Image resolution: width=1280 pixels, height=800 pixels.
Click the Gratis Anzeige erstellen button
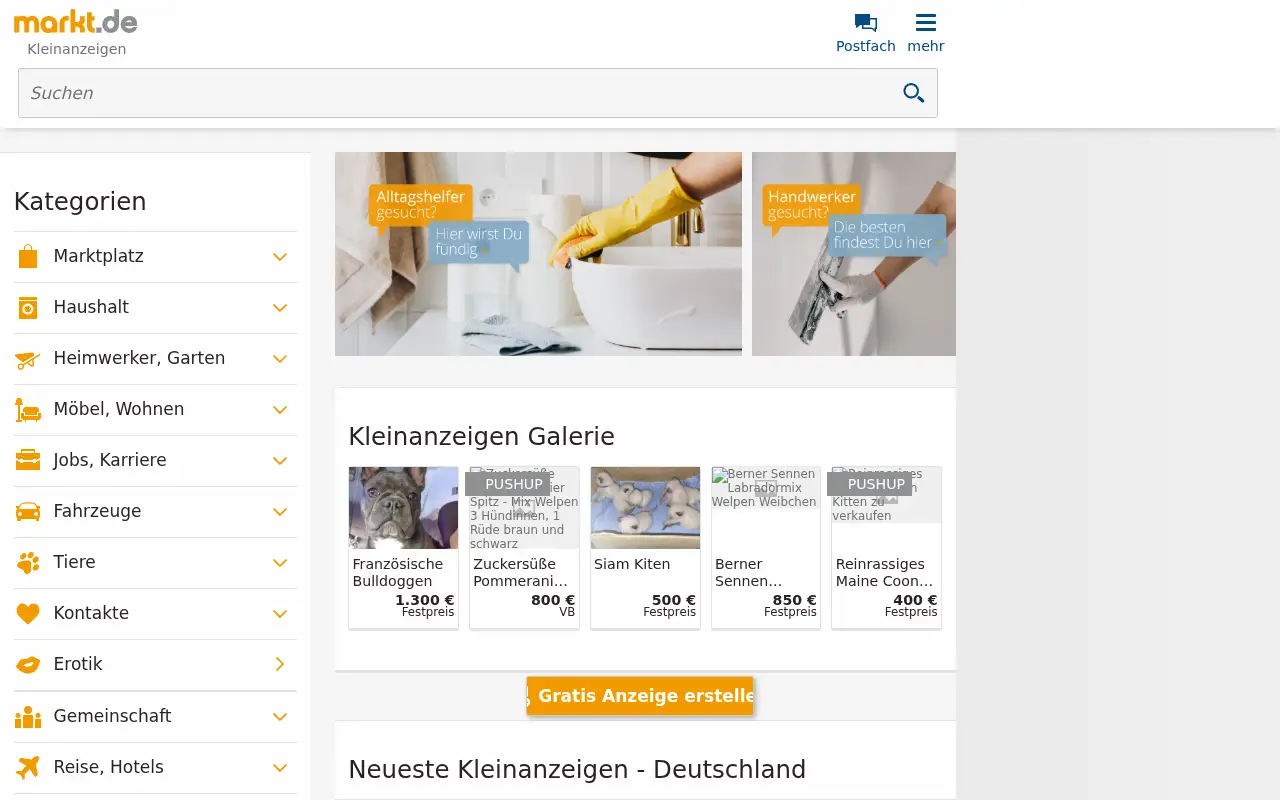[640, 696]
